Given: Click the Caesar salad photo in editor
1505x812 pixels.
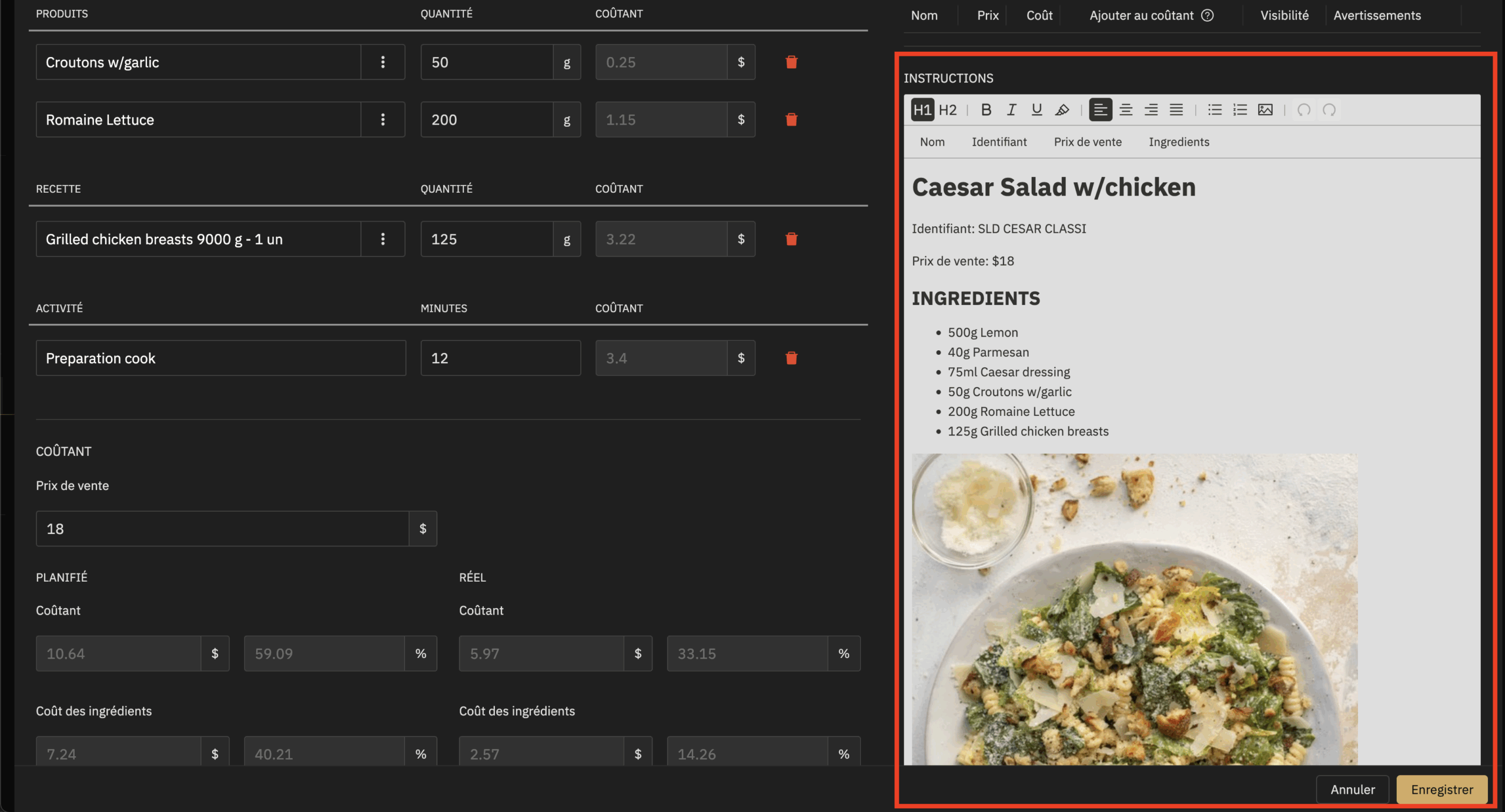Looking at the screenshot, I should [x=1135, y=609].
